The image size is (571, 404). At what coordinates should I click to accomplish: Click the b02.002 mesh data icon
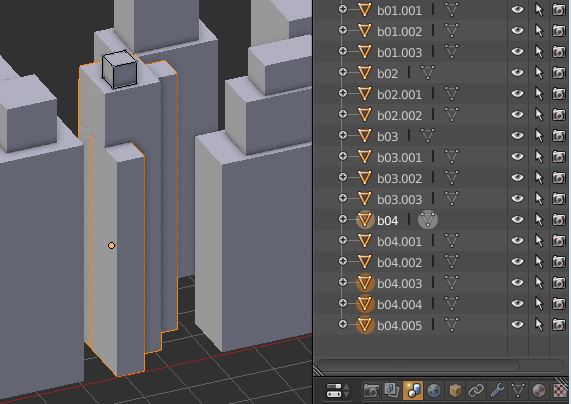452,115
